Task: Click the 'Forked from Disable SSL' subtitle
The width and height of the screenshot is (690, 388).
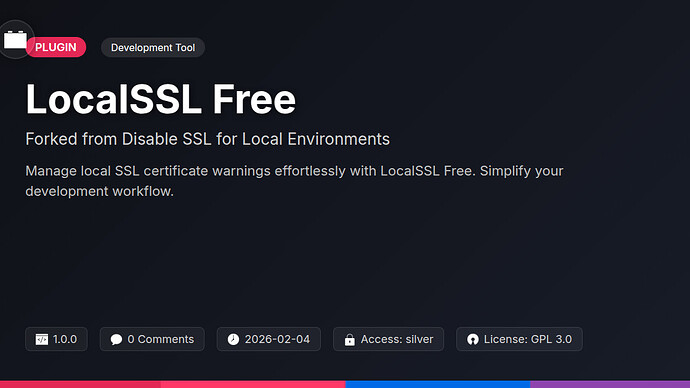Action: pyautogui.click(x=207, y=139)
